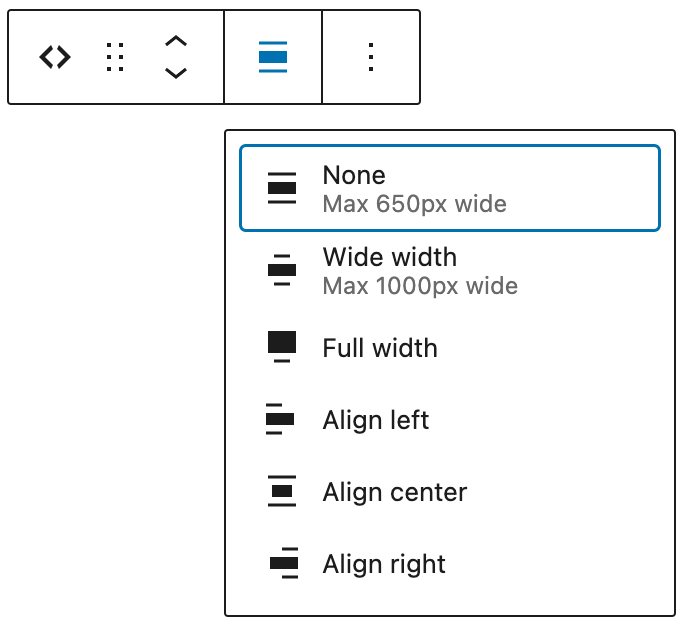Click the code block type icon

tap(55, 57)
